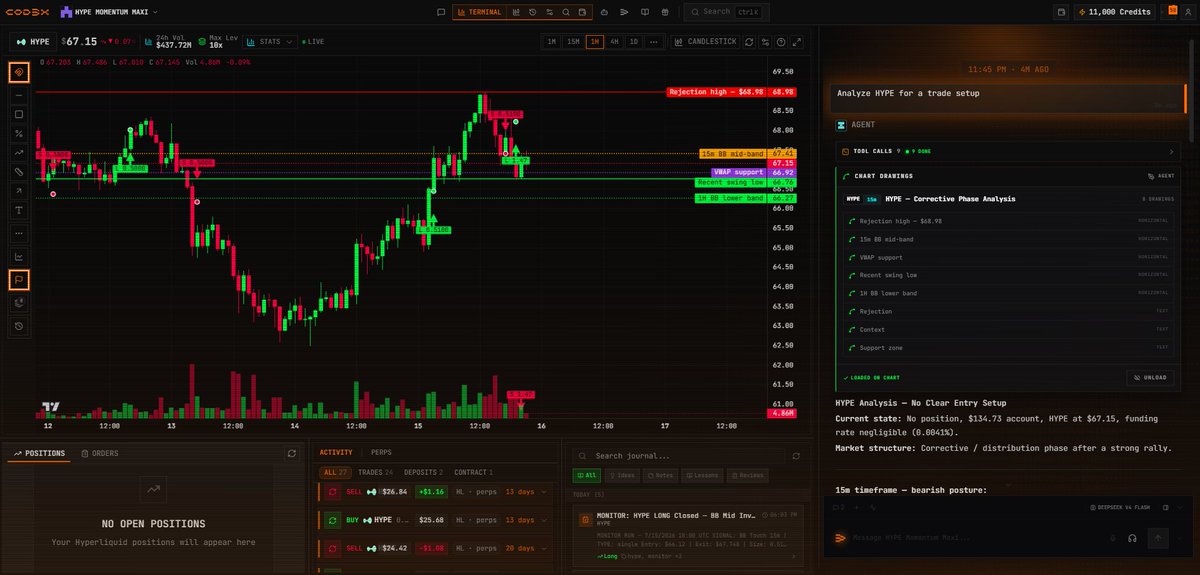The width and height of the screenshot is (1200, 575).
Task: Refresh the Positions panel
Action: tap(291, 453)
